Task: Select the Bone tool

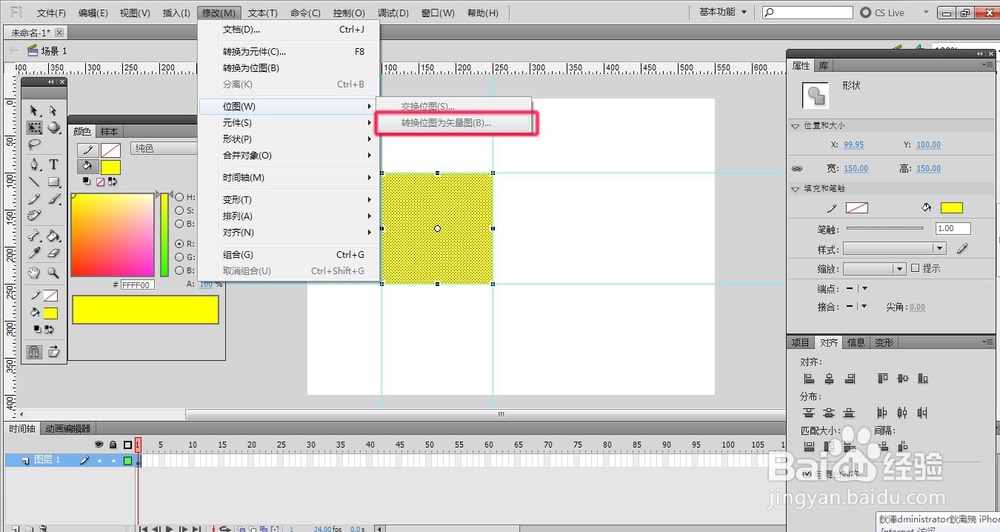Action: (34, 236)
